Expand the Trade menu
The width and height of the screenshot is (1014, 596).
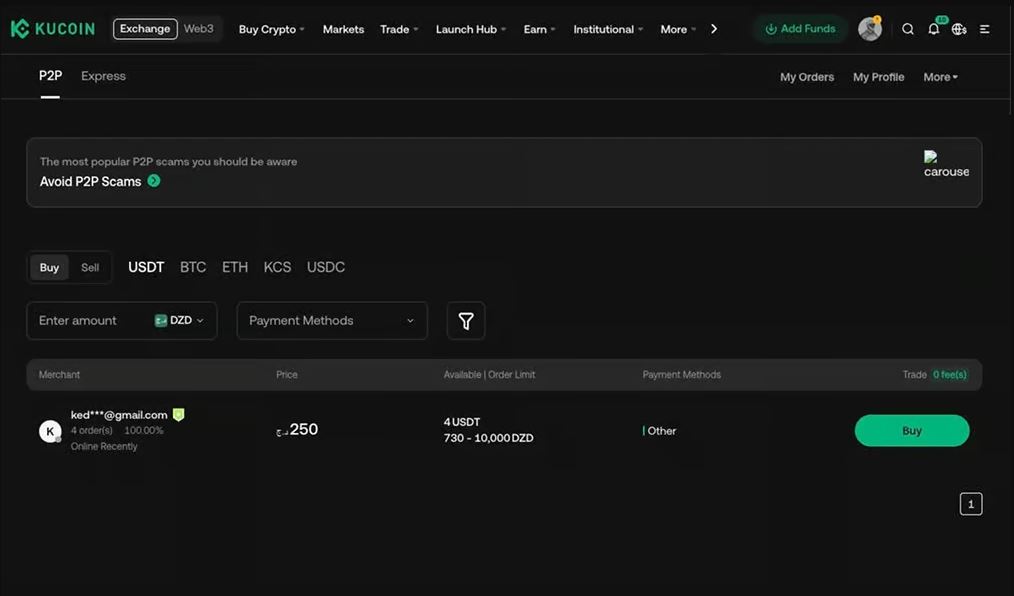[x=399, y=30]
